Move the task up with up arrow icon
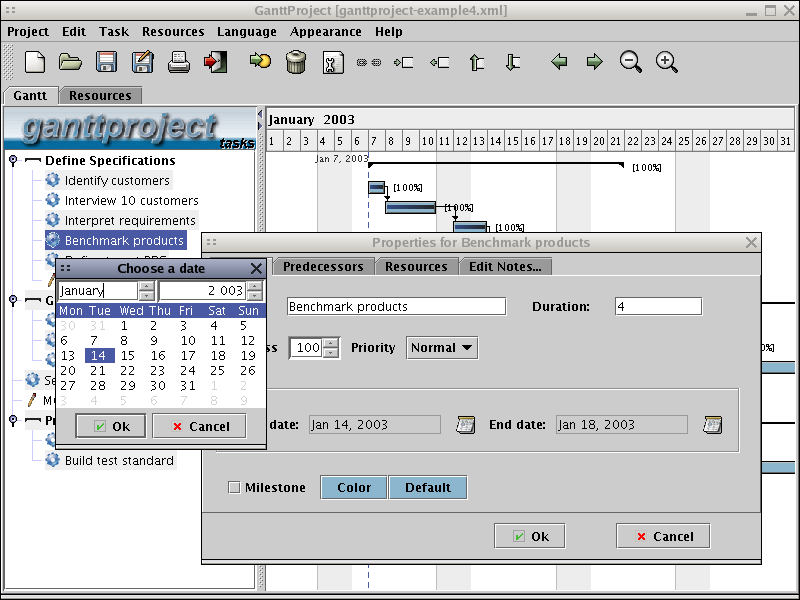The height and width of the screenshot is (600, 800). (477, 62)
